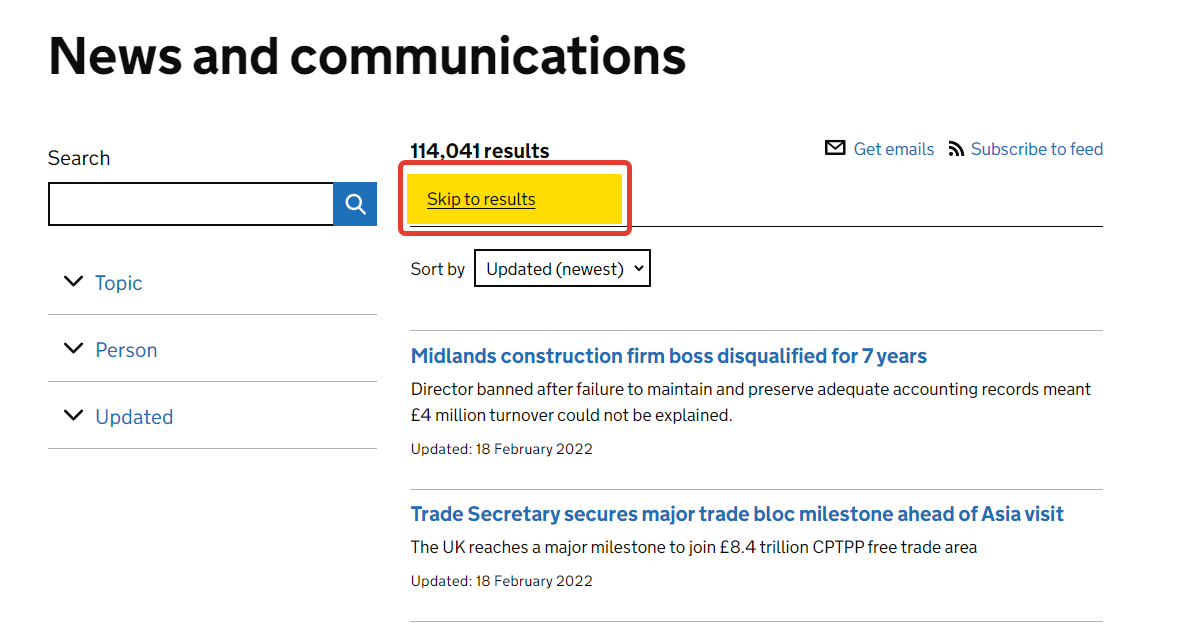Expand the Updated date filter section
The width and height of the screenshot is (1178, 632).
coord(134,417)
